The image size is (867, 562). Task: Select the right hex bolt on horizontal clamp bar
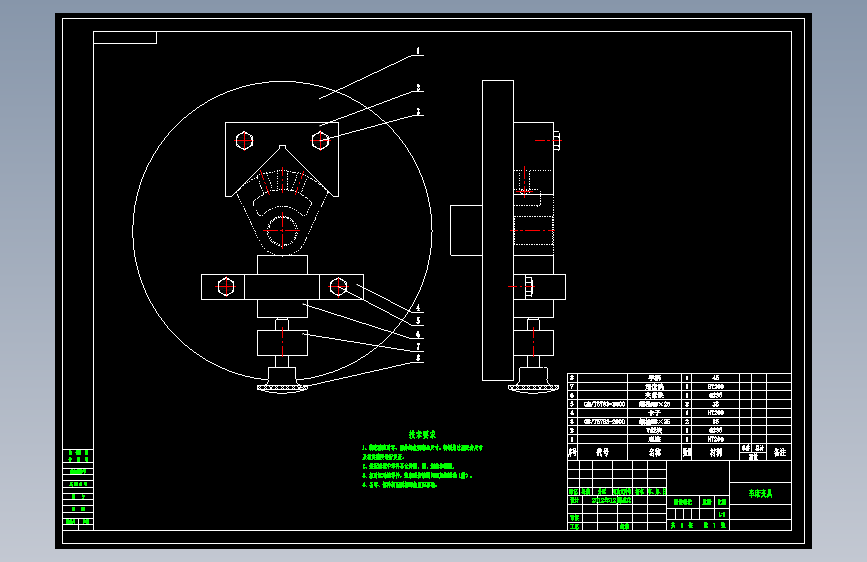pyautogui.click(x=338, y=287)
